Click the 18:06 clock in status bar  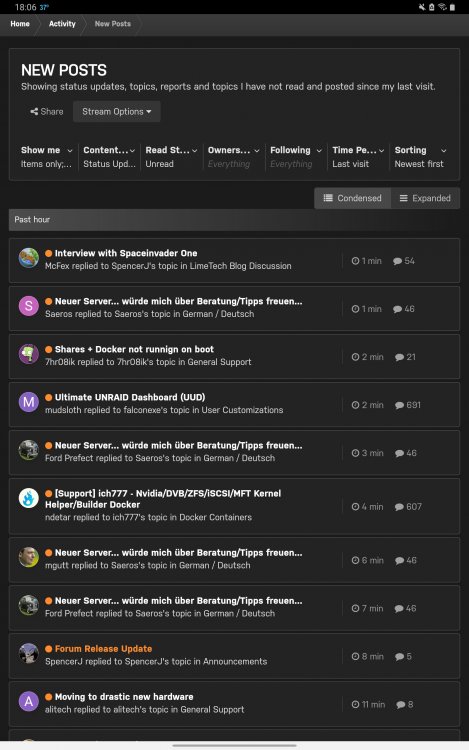point(25,7)
